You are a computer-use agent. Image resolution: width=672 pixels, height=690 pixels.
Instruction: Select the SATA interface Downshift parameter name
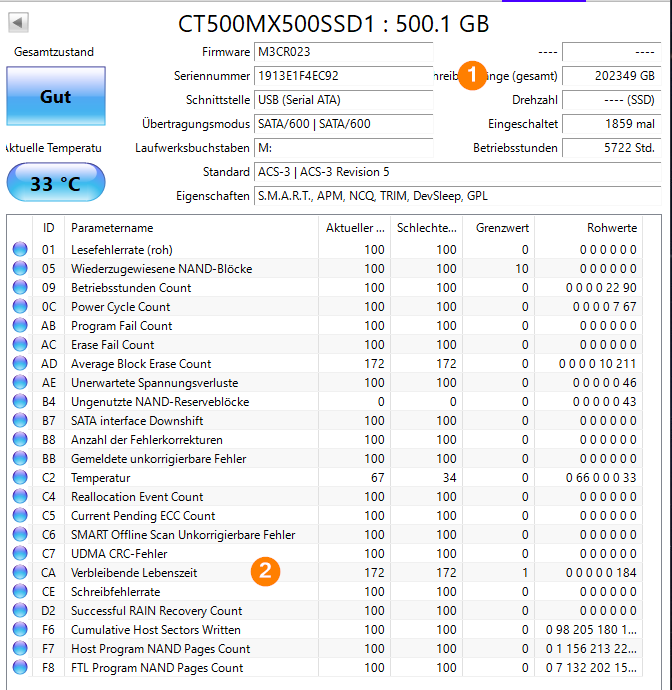(x=137, y=421)
